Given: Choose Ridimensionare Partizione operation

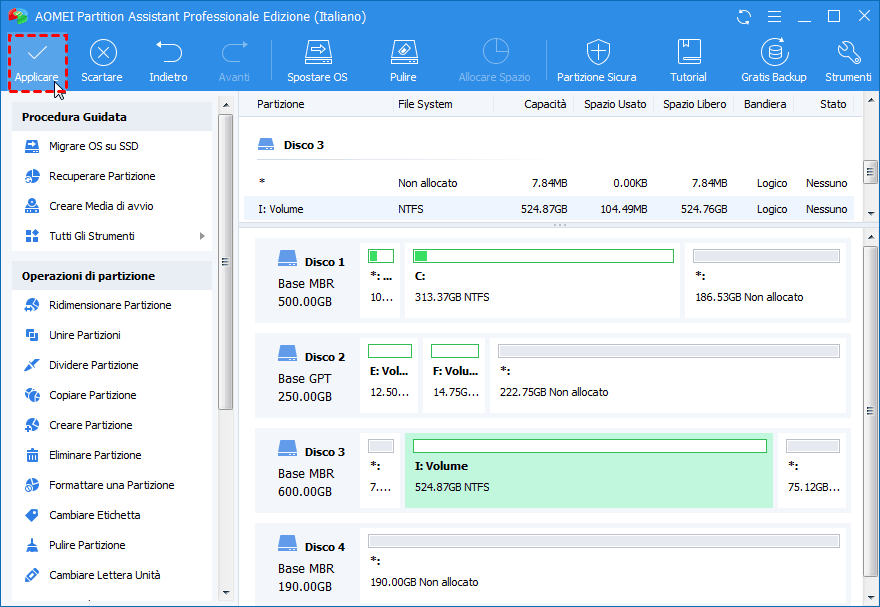Looking at the screenshot, I should tap(110, 305).
